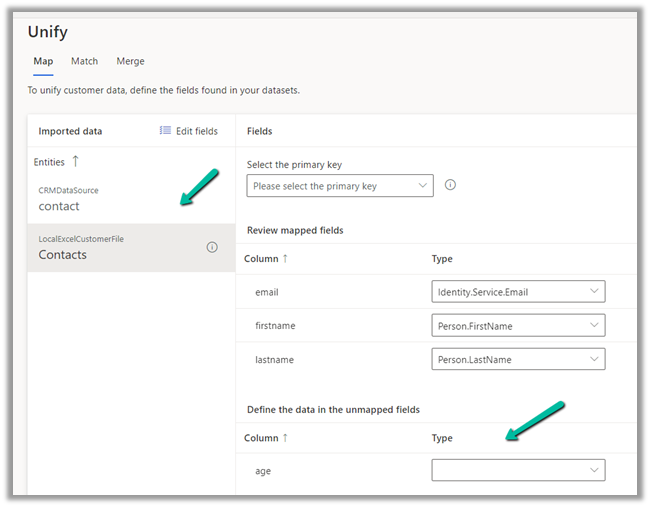Click the Edit fields button
650x507 pixels.
(x=189, y=131)
